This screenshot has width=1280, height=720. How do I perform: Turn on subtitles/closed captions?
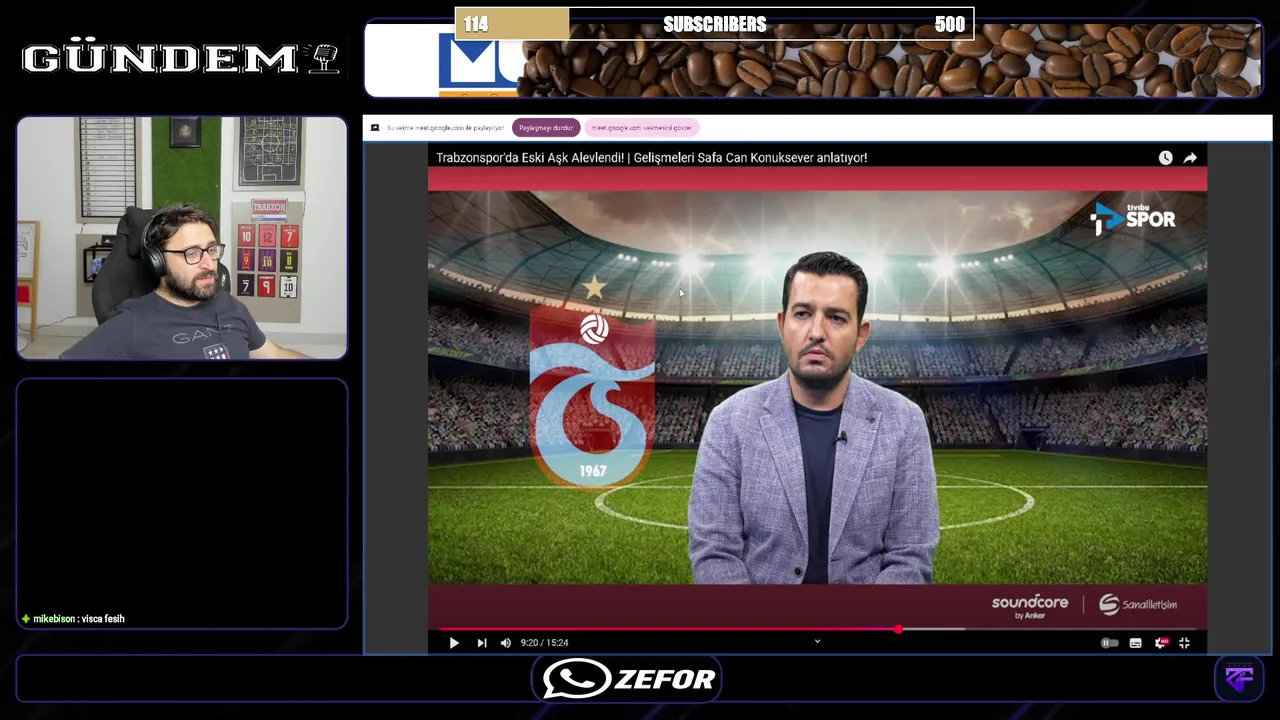pos(1135,643)
